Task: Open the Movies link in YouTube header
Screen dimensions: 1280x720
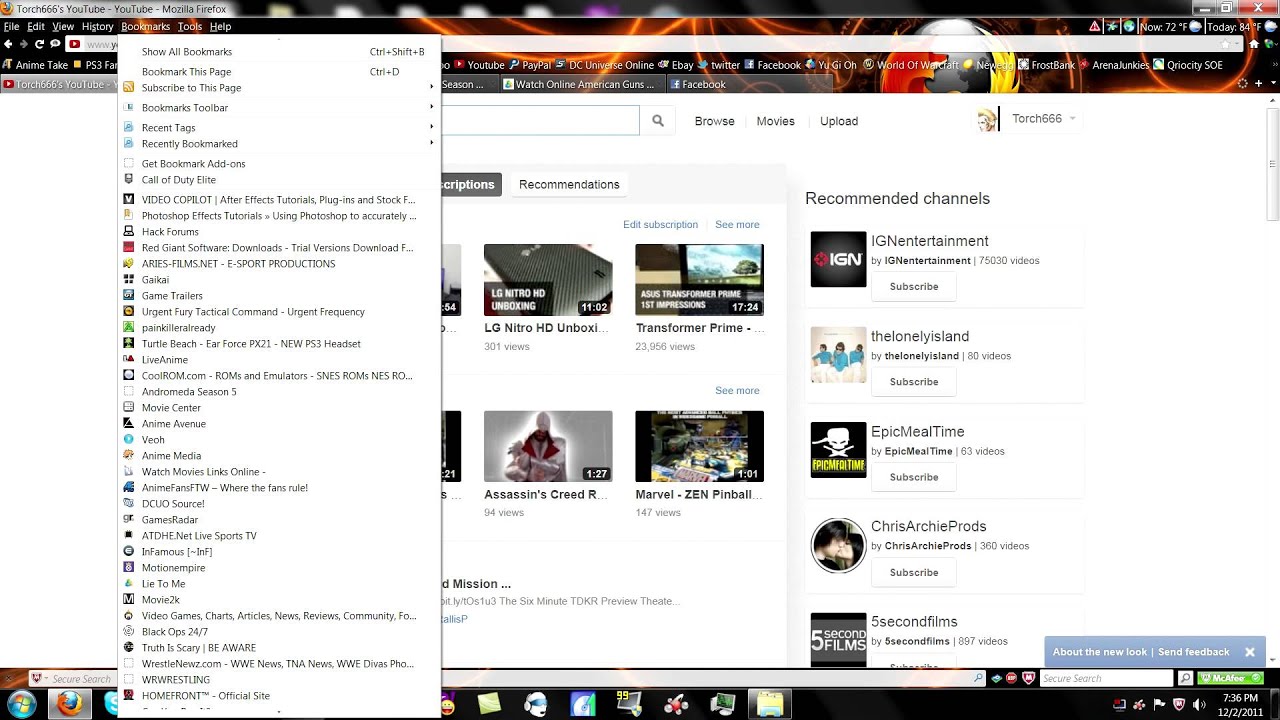Action: pyautogui.click(x=775, y=121)
